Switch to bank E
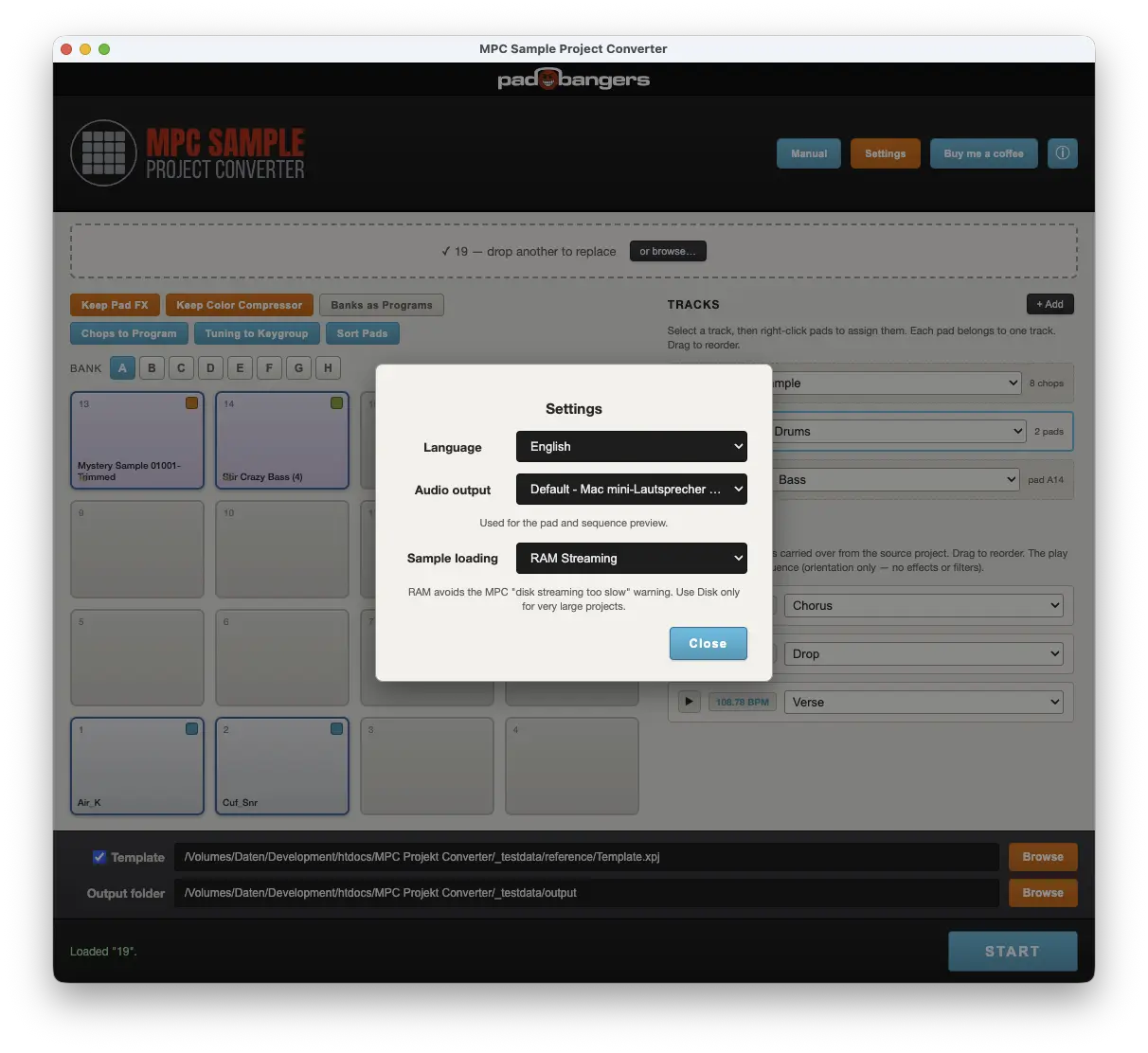Screen dimensions: 1148x1053 240,368
